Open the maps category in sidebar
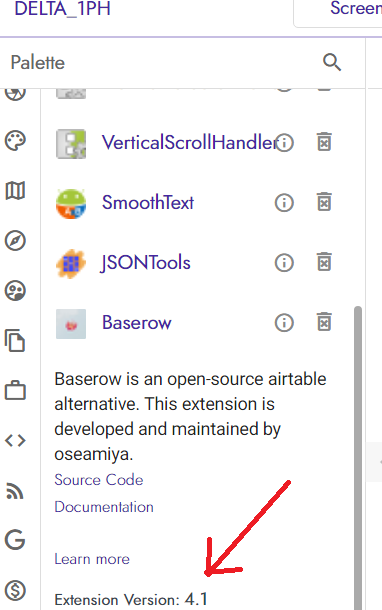 (15, 191)
